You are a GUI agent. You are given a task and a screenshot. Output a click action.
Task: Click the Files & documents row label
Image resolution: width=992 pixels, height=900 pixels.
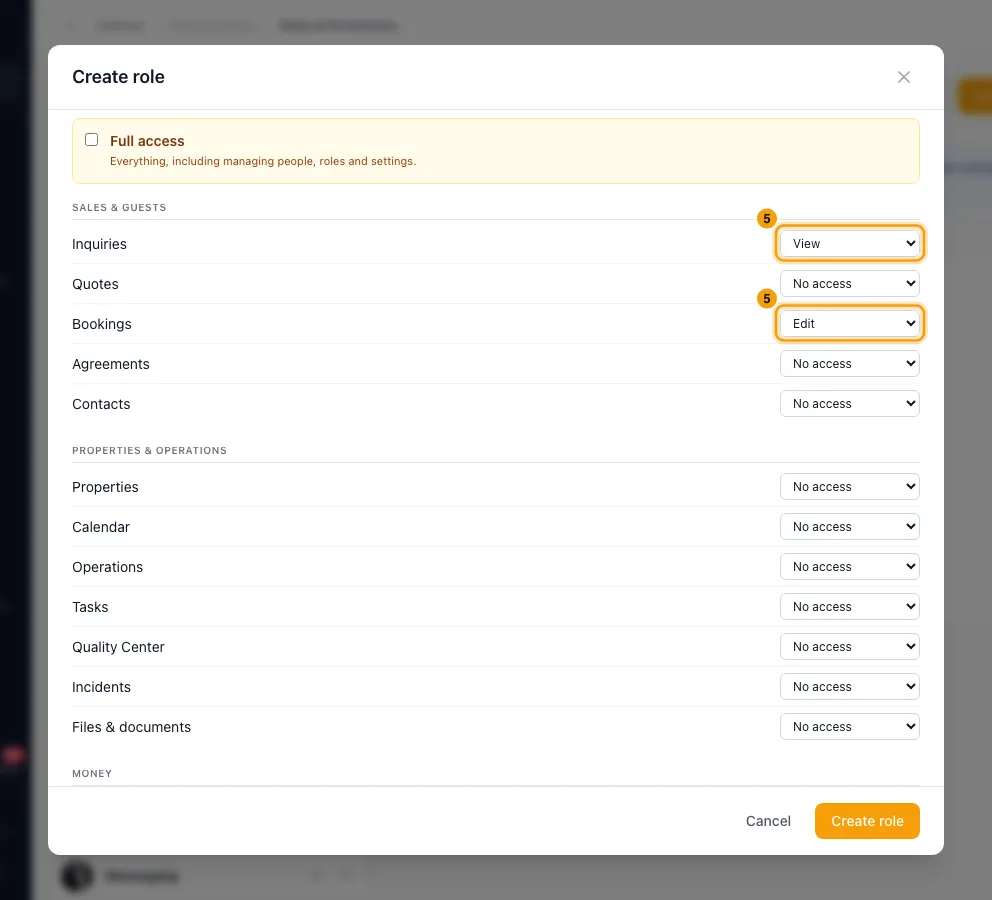click(x=132, y=727)
